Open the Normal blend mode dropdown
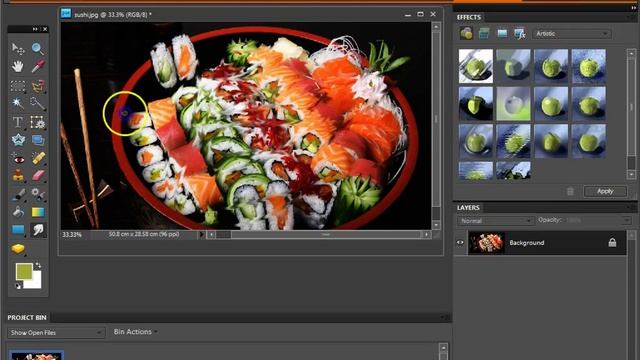Viewport: 640px width, 360px height. click(496, 221)
